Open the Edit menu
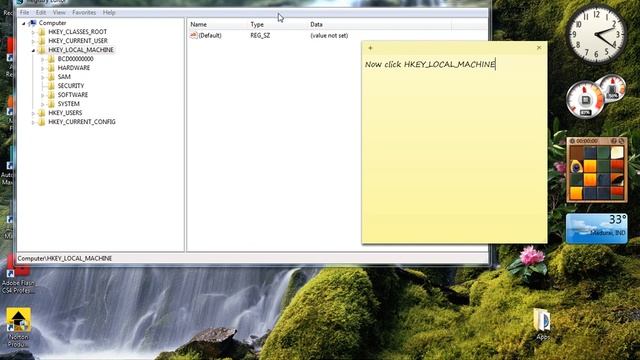This screenshot has width=640, height=360. click(41, 13)
